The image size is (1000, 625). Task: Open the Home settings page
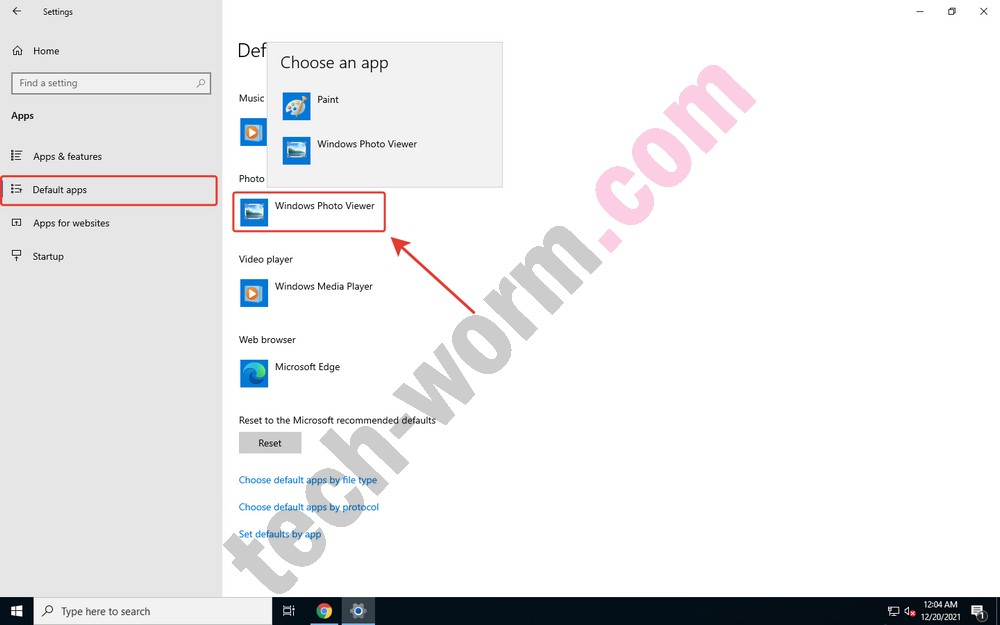point(45,51)
